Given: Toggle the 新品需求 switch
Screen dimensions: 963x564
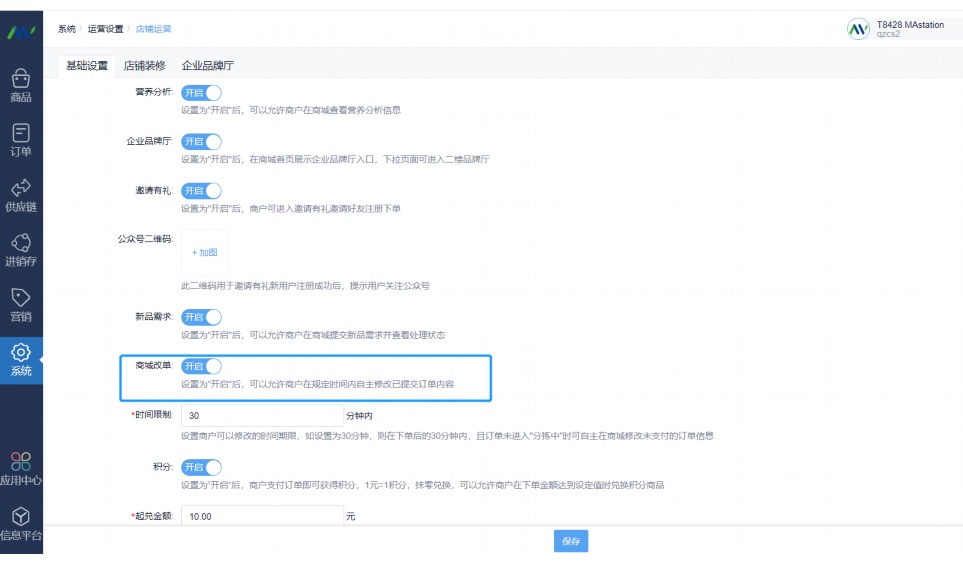Looking at the screenshot, I should (201, 317).
